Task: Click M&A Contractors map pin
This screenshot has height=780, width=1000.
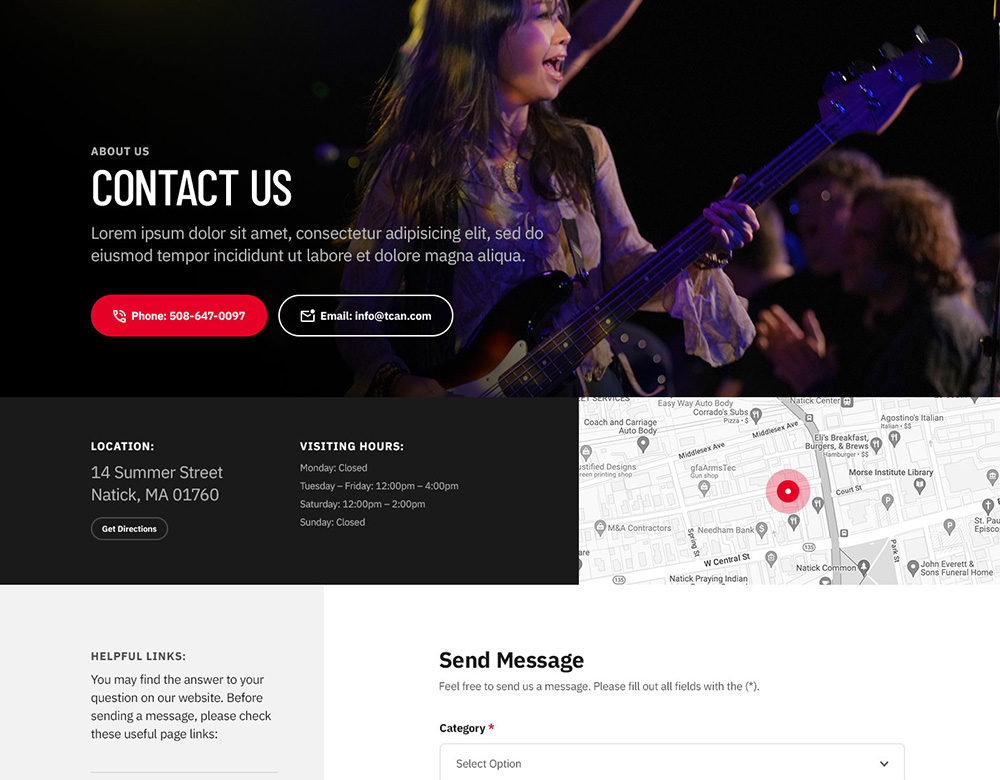Action: [599, 527]
